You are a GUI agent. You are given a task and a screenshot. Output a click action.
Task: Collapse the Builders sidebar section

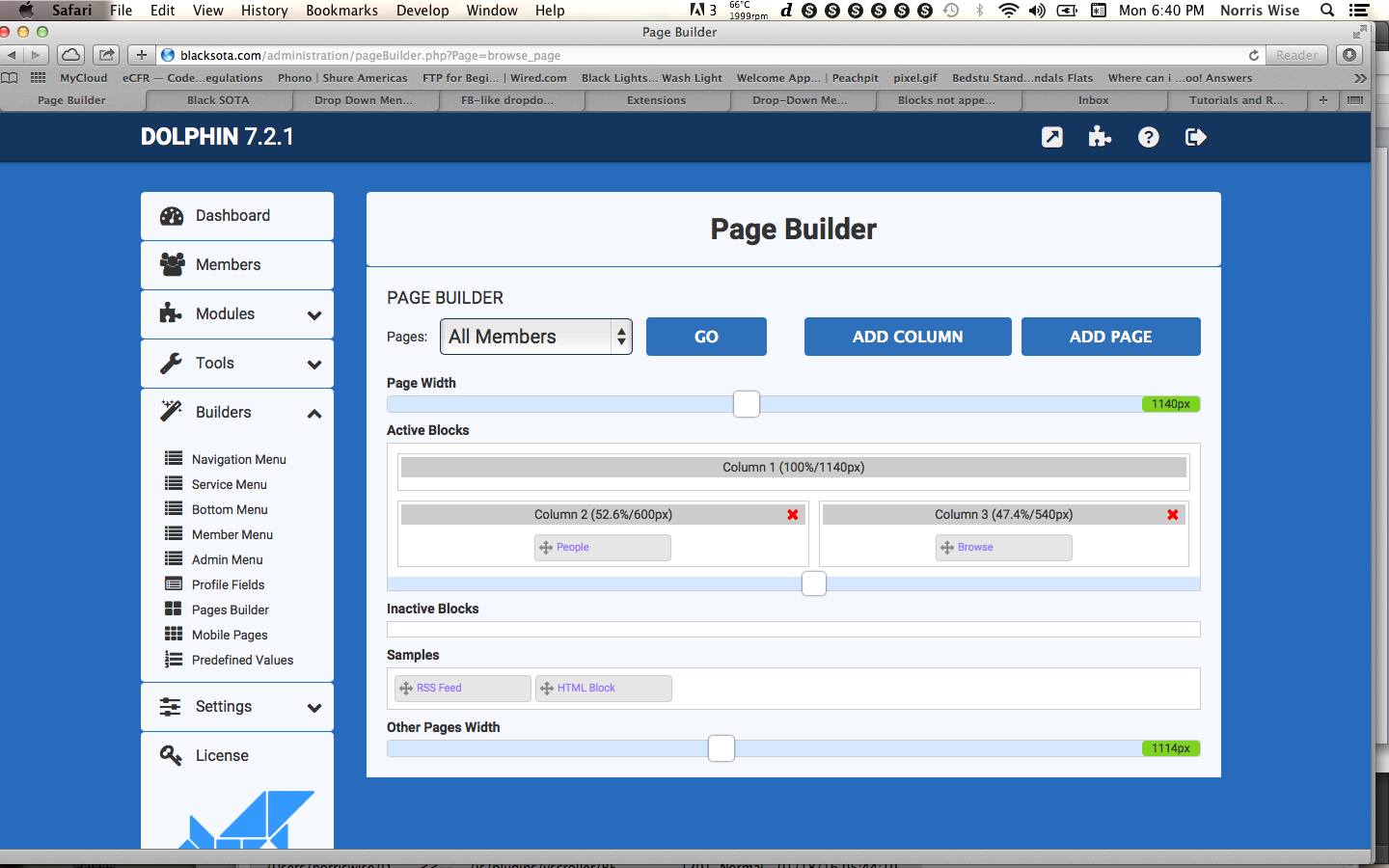click(x=313, y=414)
